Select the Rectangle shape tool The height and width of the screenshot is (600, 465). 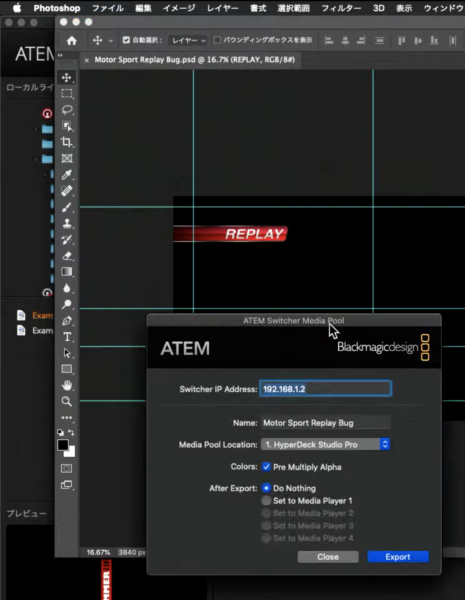tap(67, 369)
